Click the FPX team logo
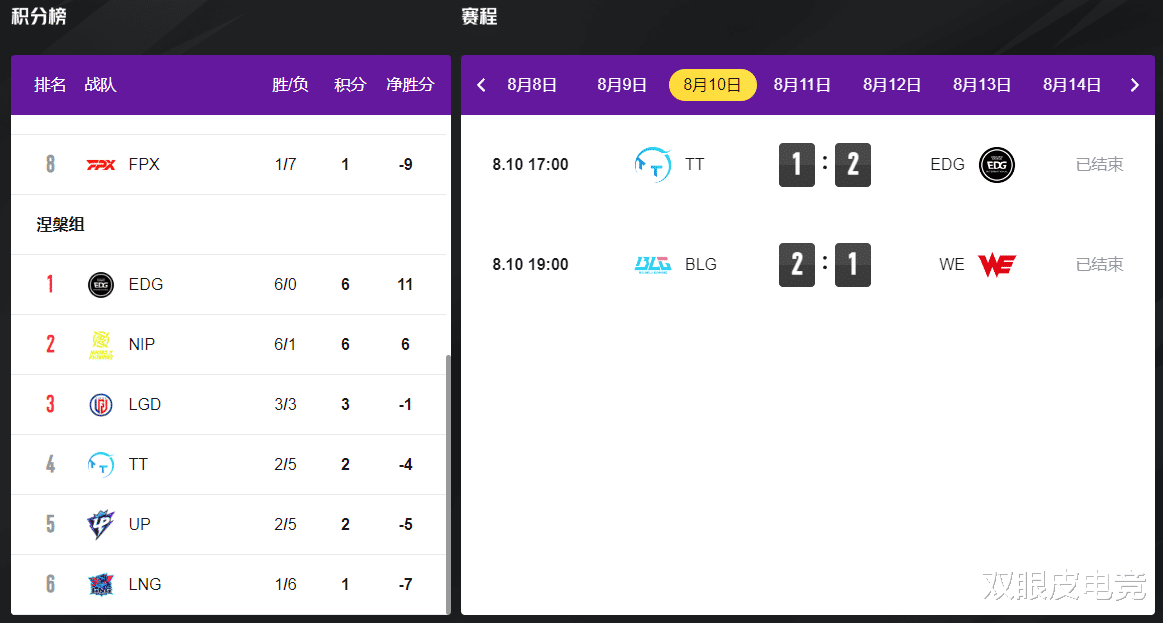 tap(101, 165)
